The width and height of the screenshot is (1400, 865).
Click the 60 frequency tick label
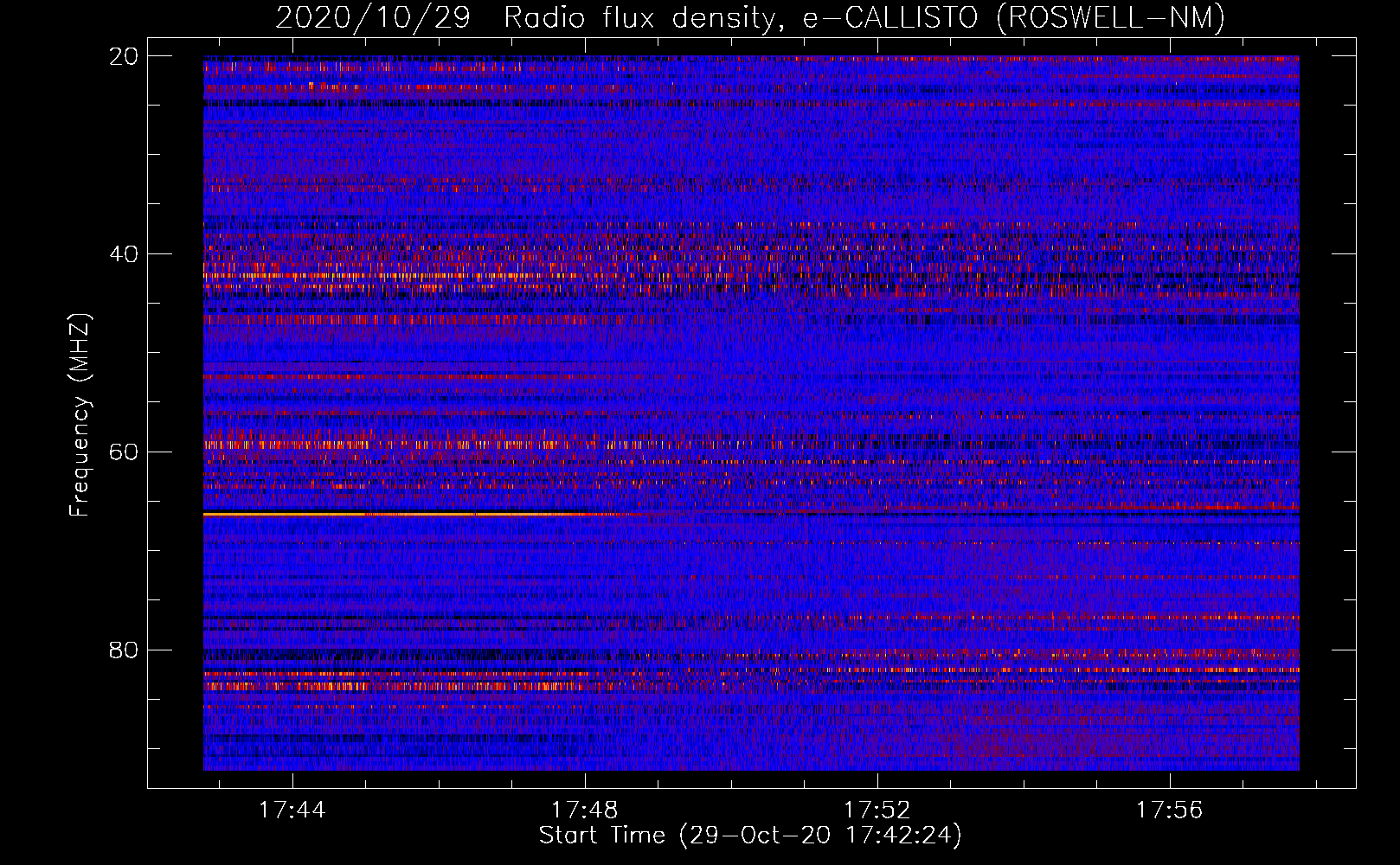click(124, 452)
